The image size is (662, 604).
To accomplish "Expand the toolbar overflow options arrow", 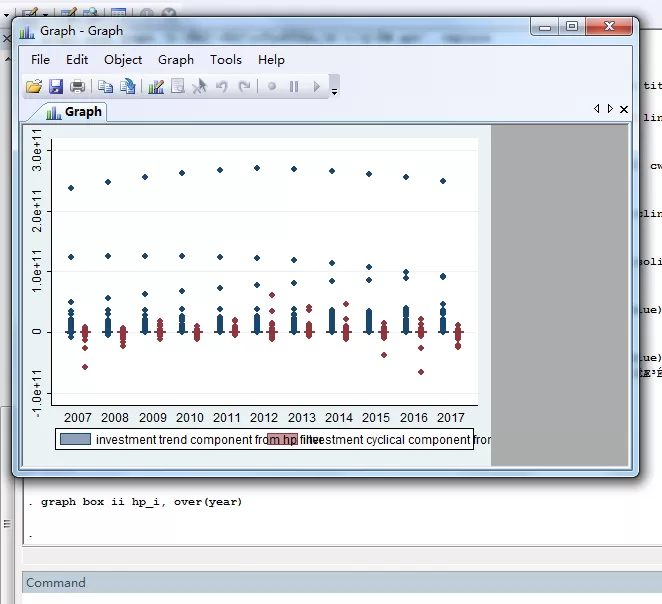I will 334,91.
